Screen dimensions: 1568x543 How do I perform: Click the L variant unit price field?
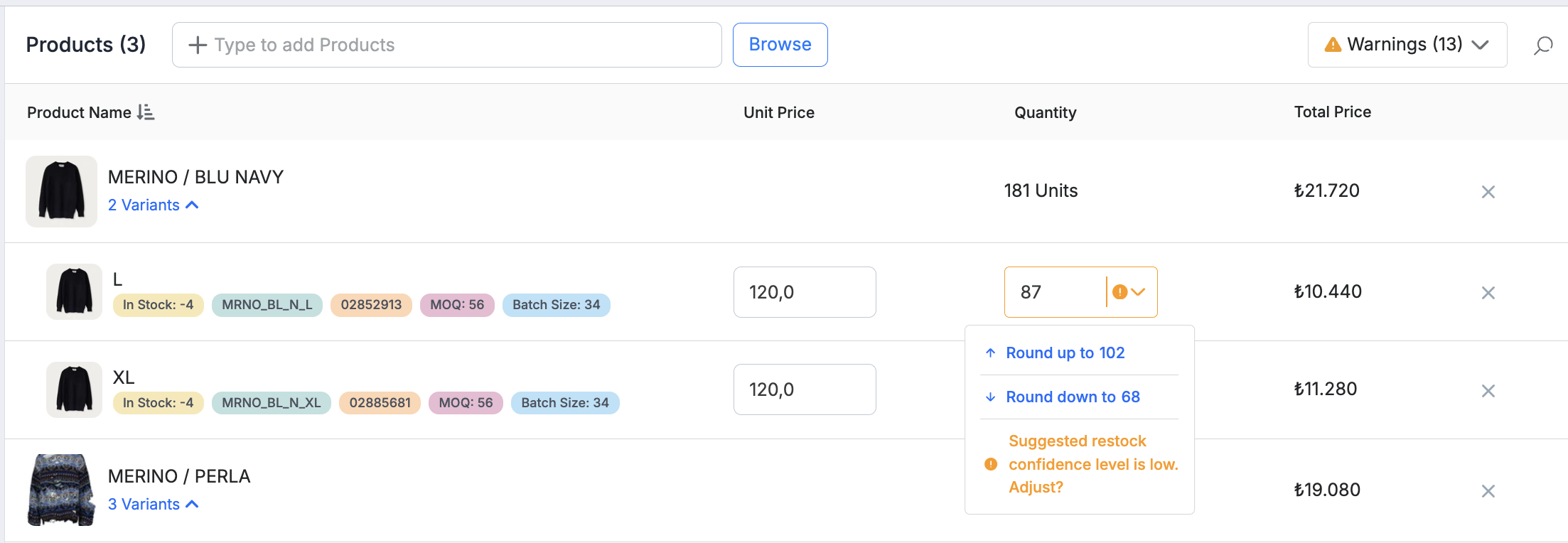805,292
